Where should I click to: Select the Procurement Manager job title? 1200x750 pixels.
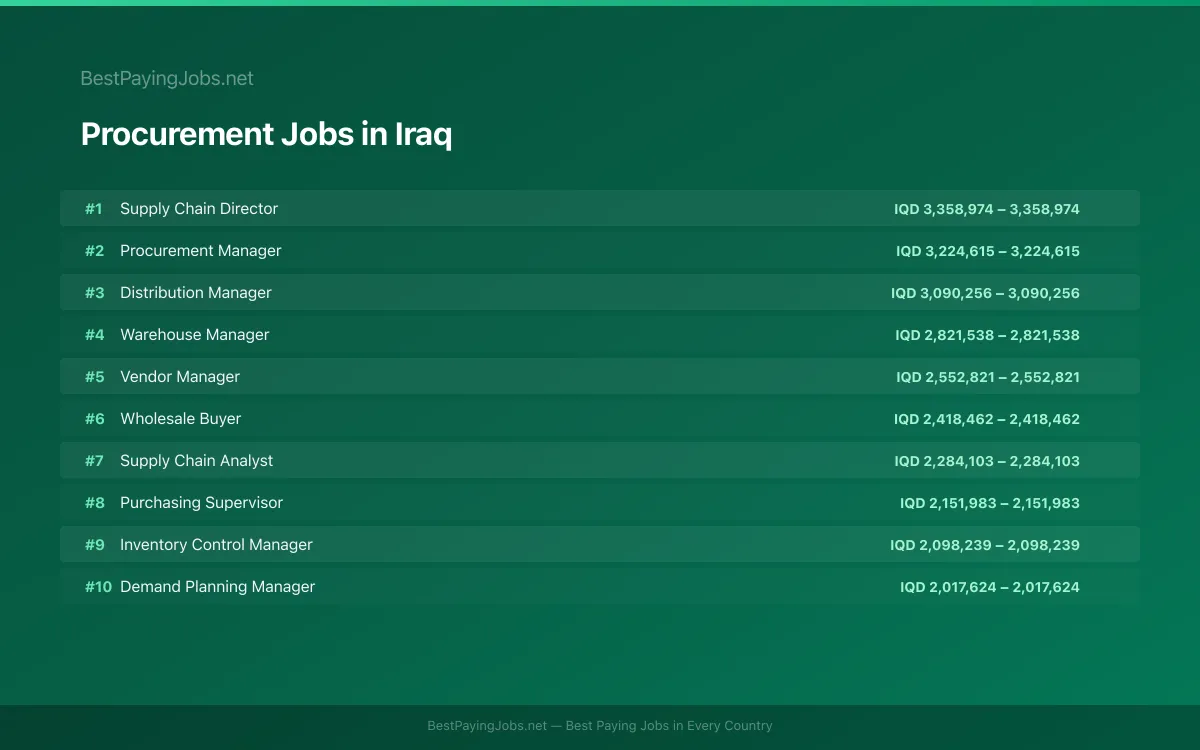coord(201,251)
